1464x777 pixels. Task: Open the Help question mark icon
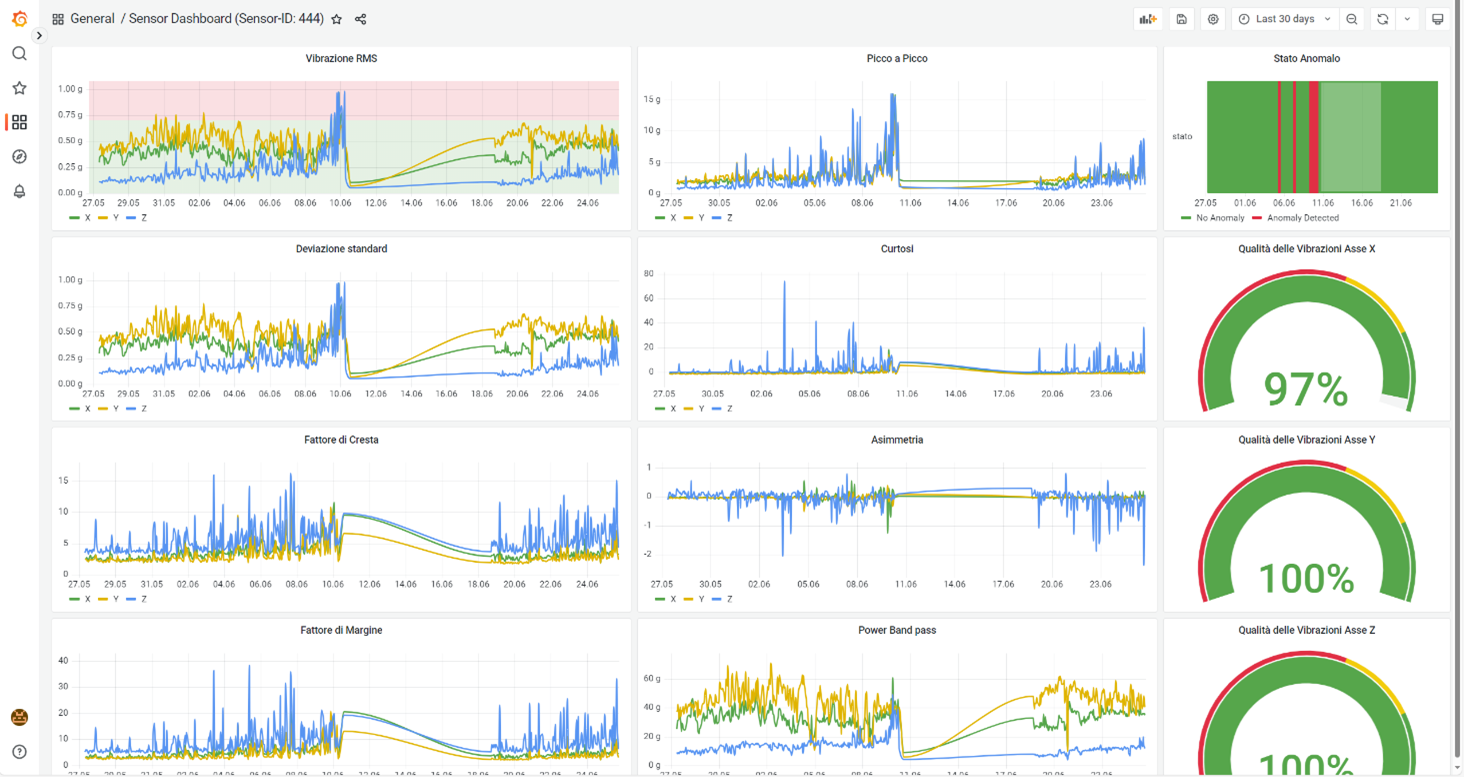tap(19, 752)
